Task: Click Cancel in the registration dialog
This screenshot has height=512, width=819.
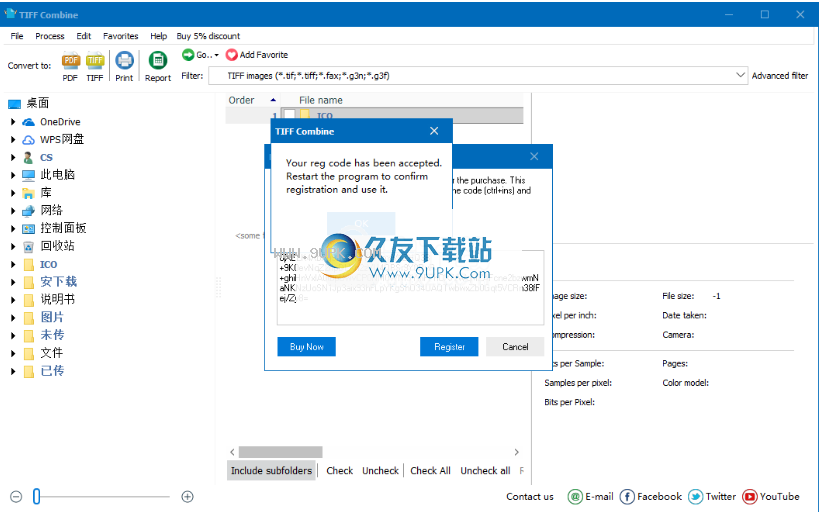Action: click(515, 347)
